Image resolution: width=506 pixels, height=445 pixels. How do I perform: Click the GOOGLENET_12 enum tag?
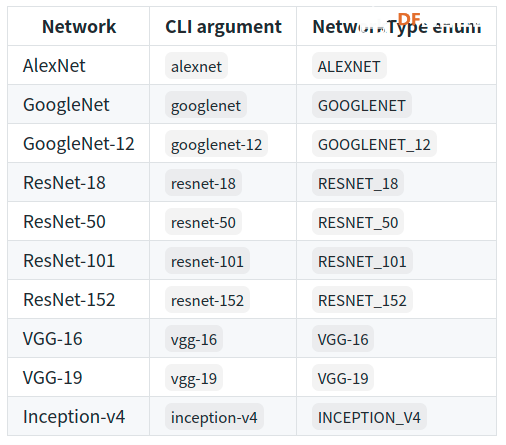tap(374, 144)
